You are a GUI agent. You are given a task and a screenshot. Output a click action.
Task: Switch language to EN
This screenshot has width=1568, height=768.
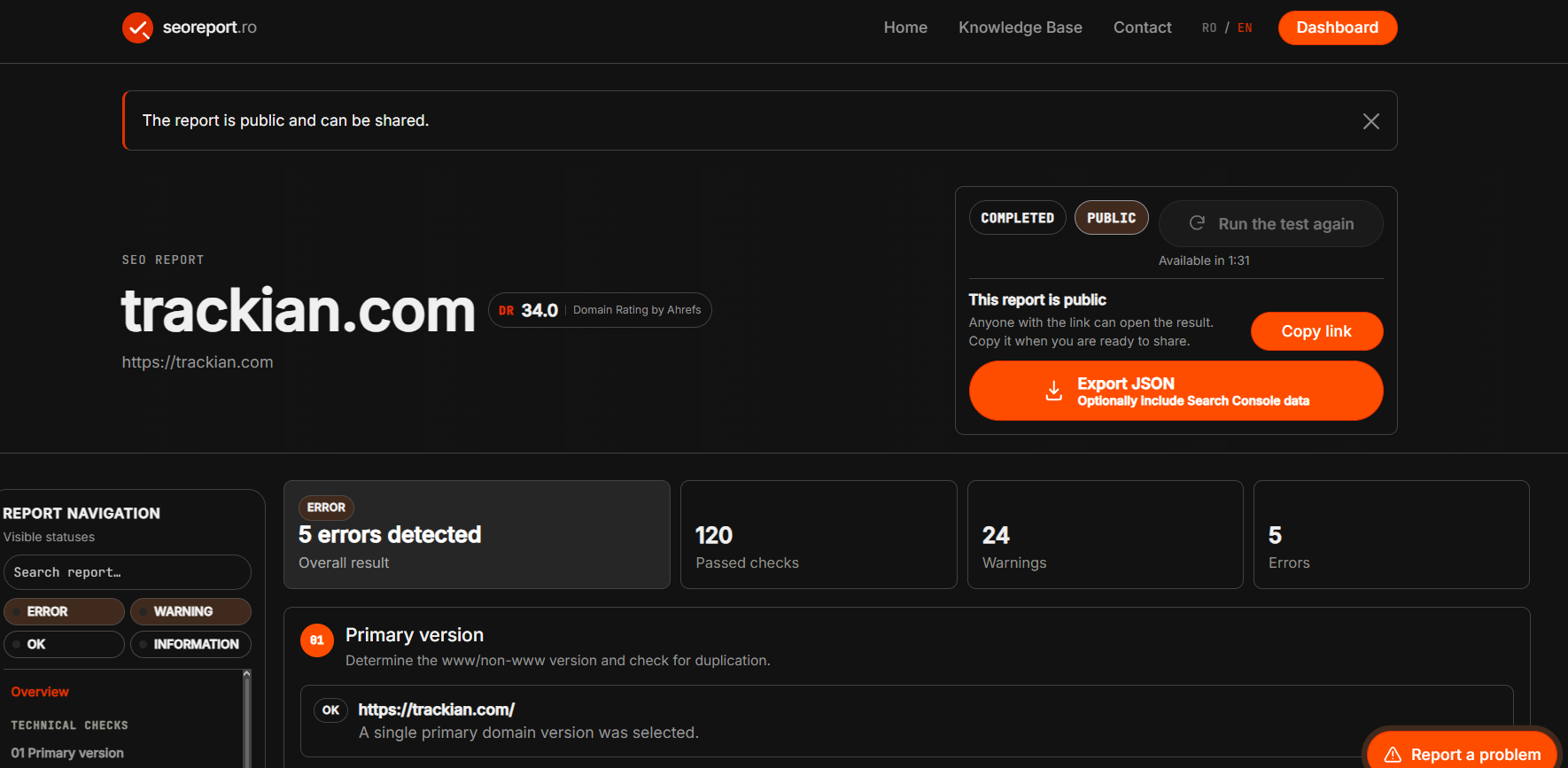click(x=1245, y=28)
